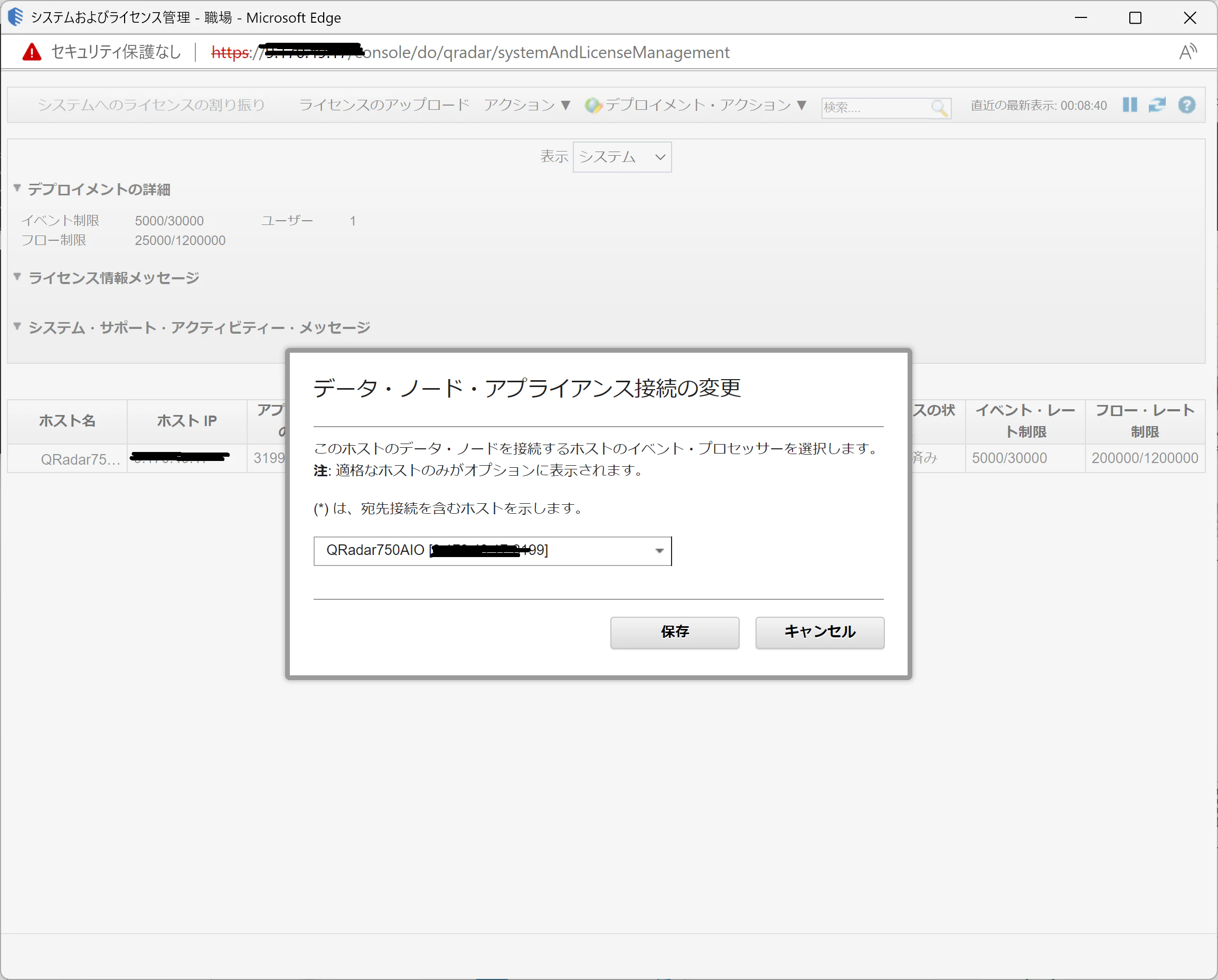This screenshot has height=980, width=1218.
Task: Click the Read aloud icon in address bar
Action: coord(1187,52)
